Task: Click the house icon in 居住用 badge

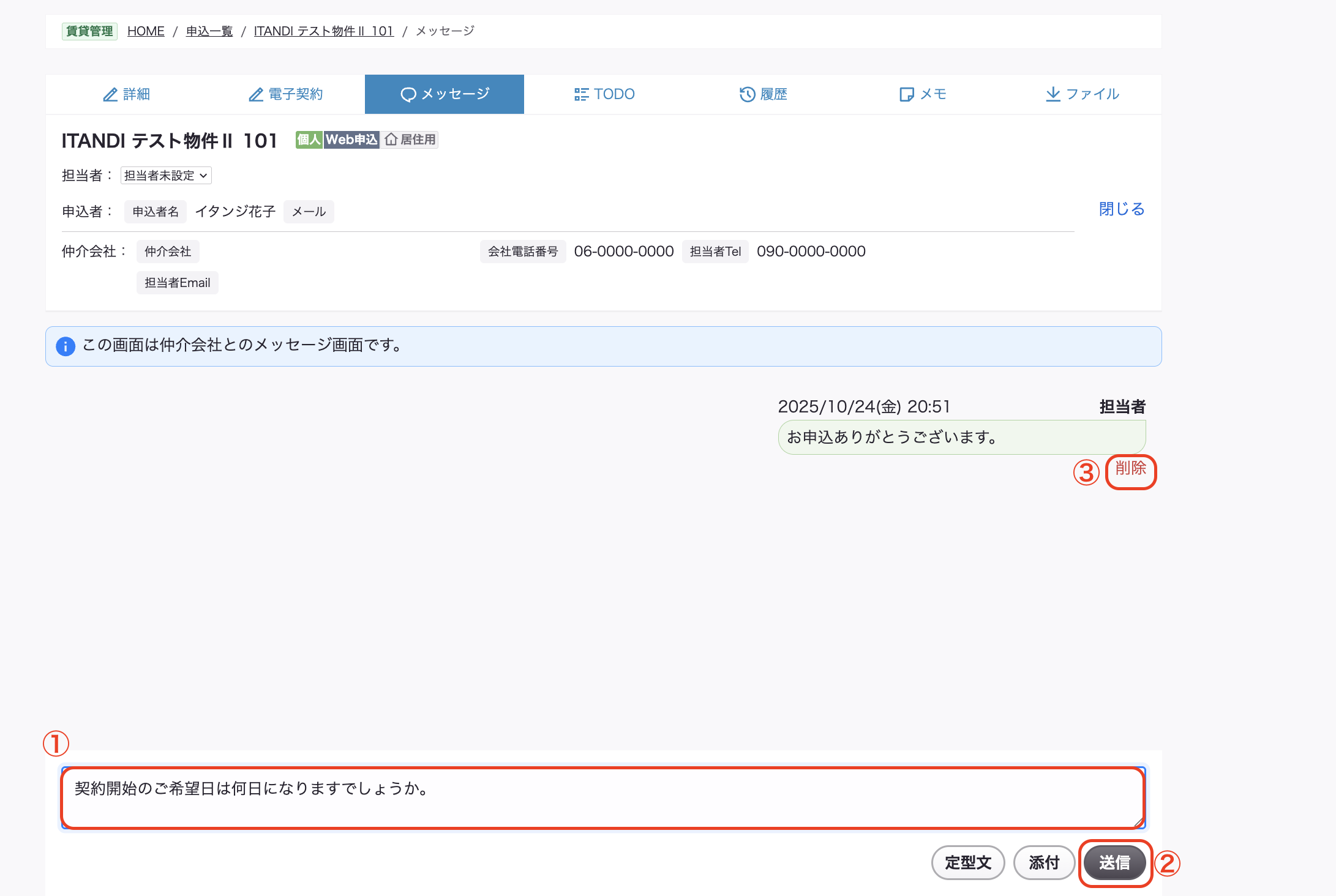Action: coord(391,140)
